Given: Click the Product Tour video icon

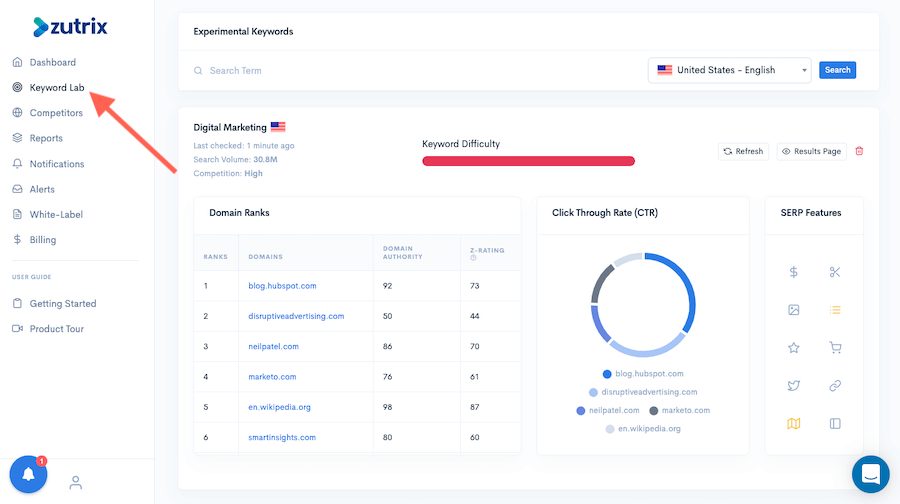Looking at the screenshot, I should [x=17, y=328].
